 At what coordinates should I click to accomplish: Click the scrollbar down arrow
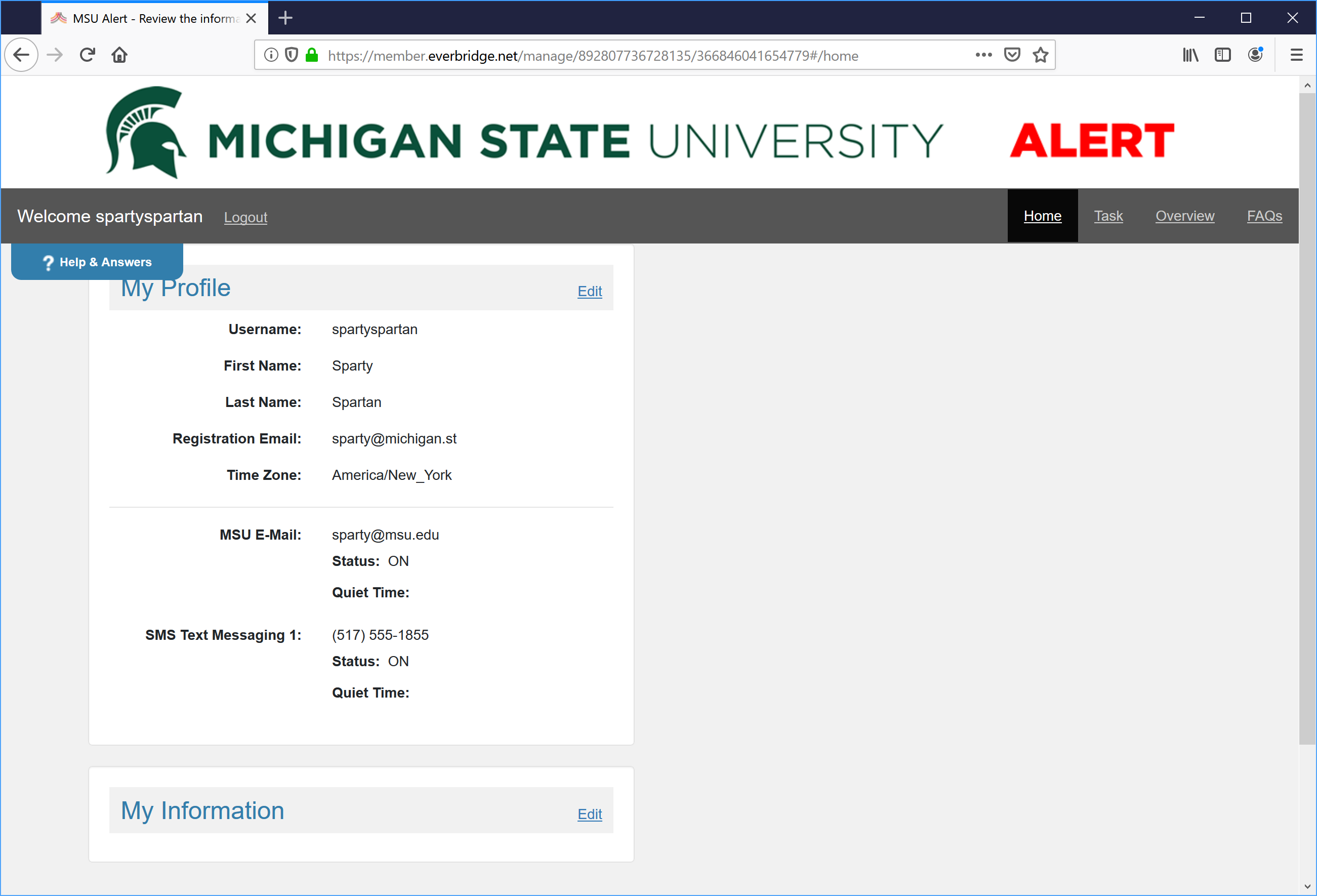pyautogui.click(x=1307, y=886)
